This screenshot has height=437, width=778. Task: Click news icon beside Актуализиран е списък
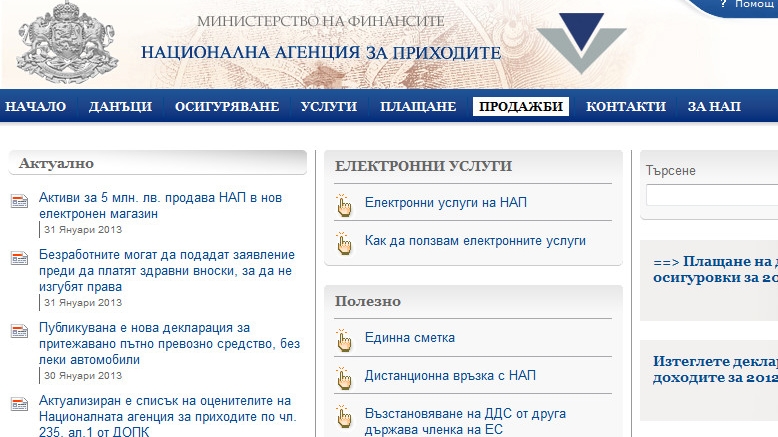[x=19, y=404]
